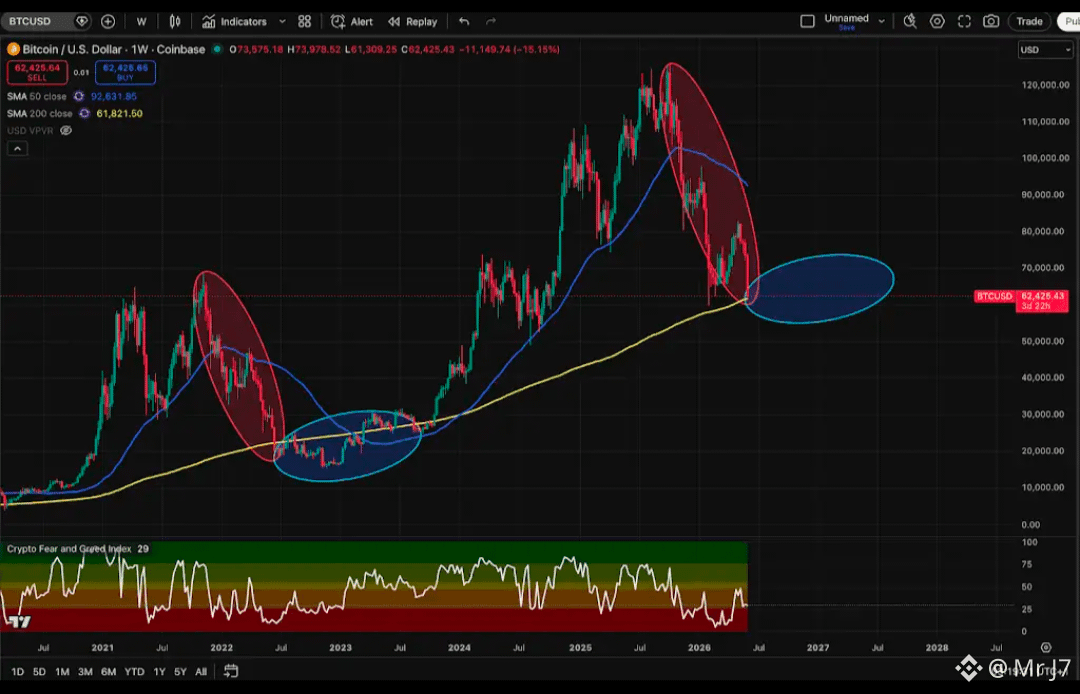Start bar Replay mode
Screen dimensions: 1080x694
click(413, 21)
